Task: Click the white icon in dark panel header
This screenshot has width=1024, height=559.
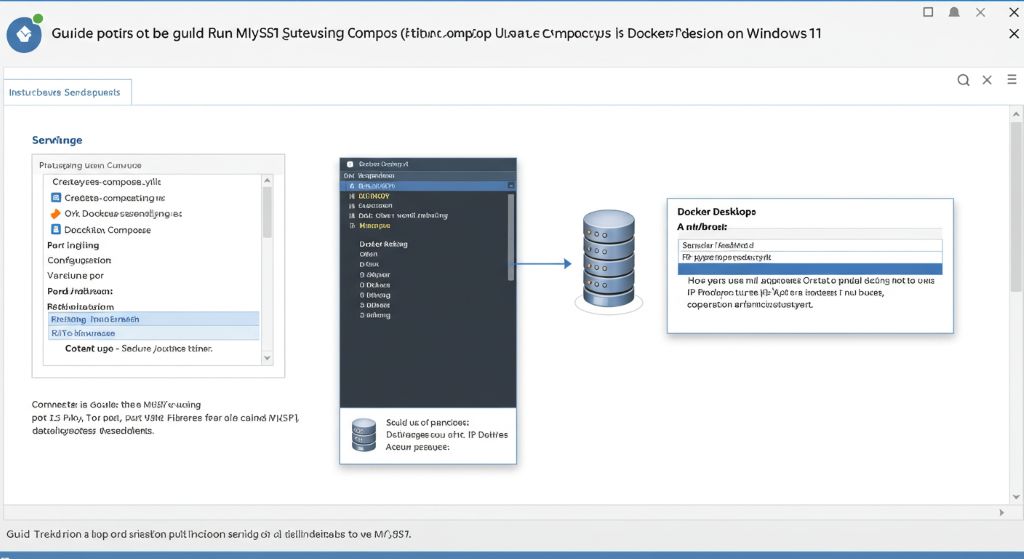Action: tap(350, 164)
